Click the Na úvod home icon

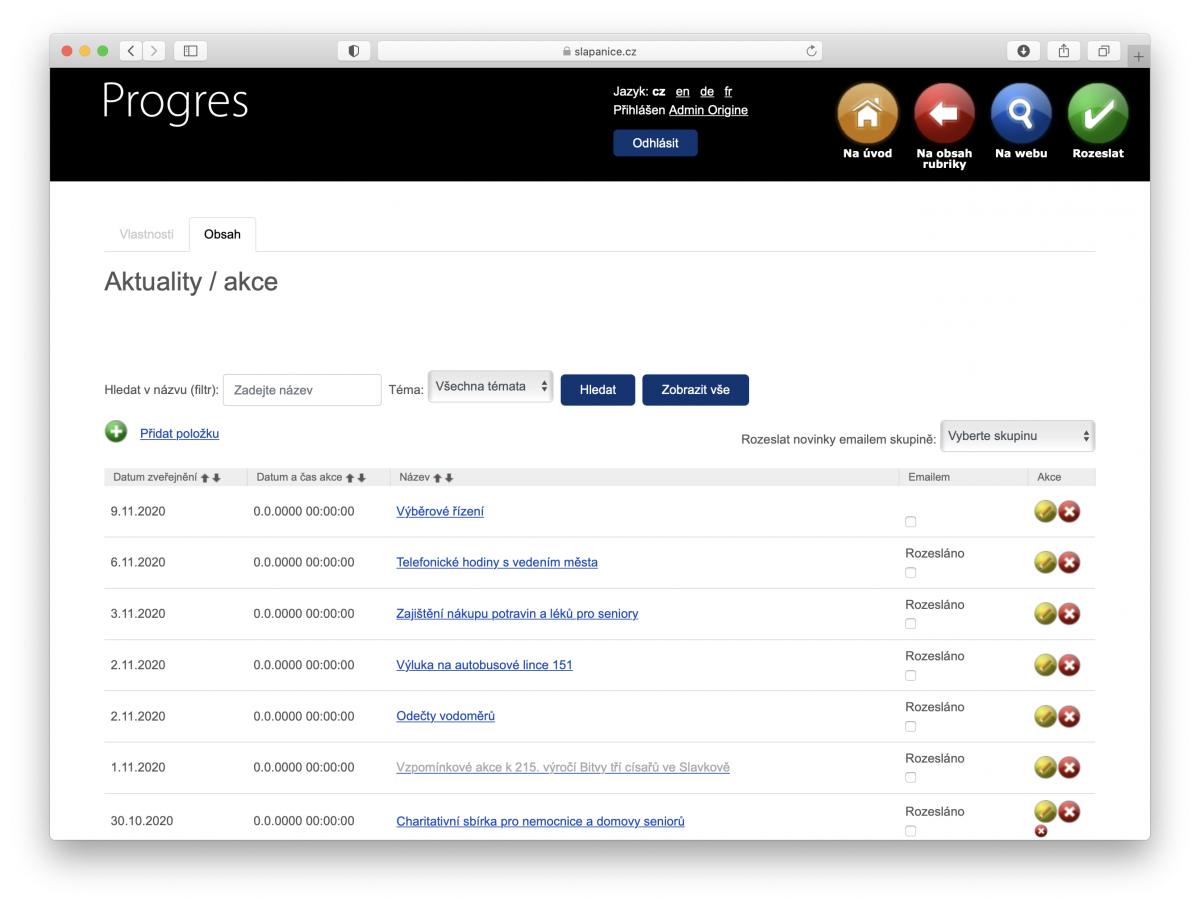click(x=867, y=114)
